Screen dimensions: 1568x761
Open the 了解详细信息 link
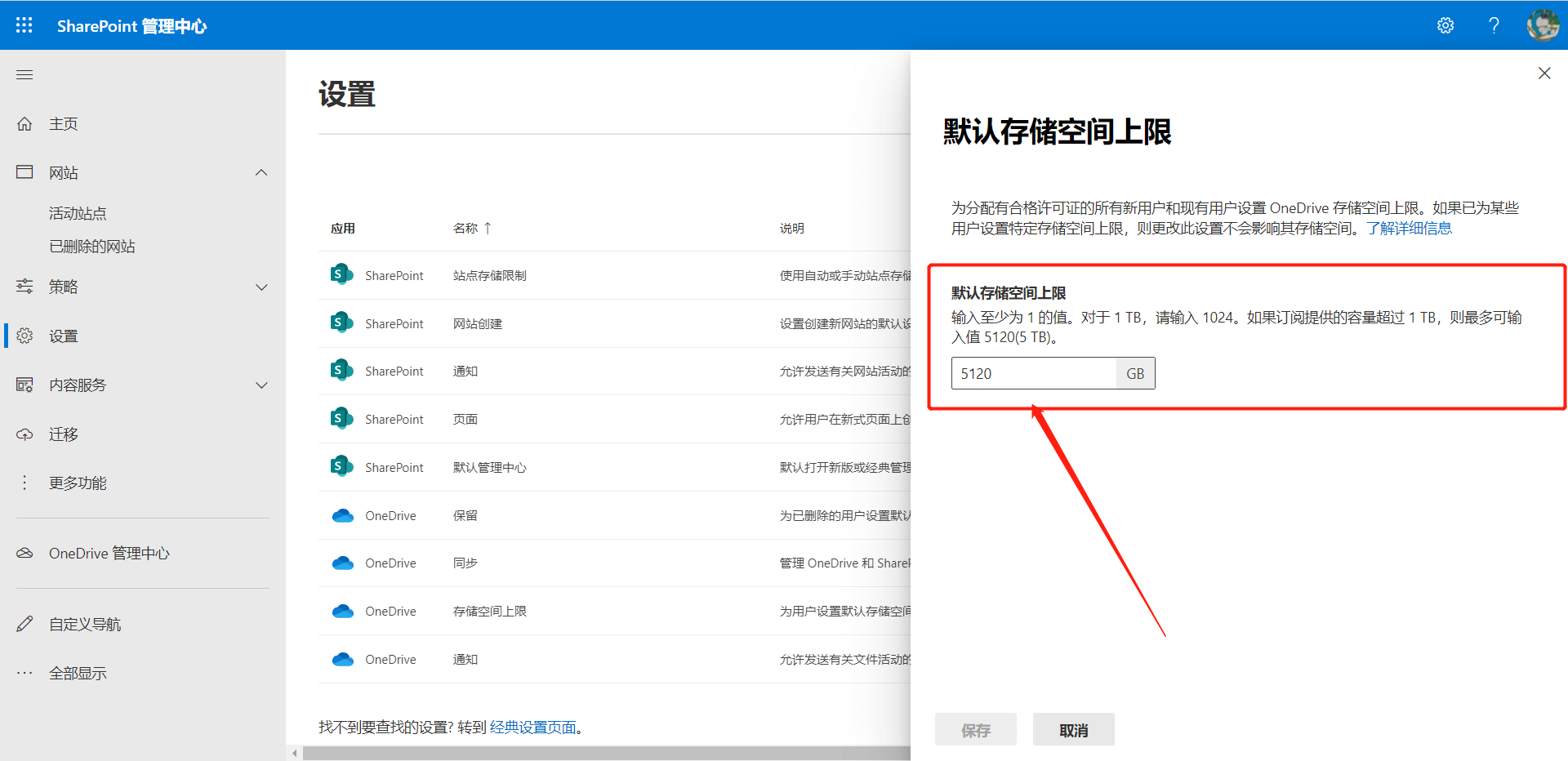pyautogui.click(x=1409, y=228)
